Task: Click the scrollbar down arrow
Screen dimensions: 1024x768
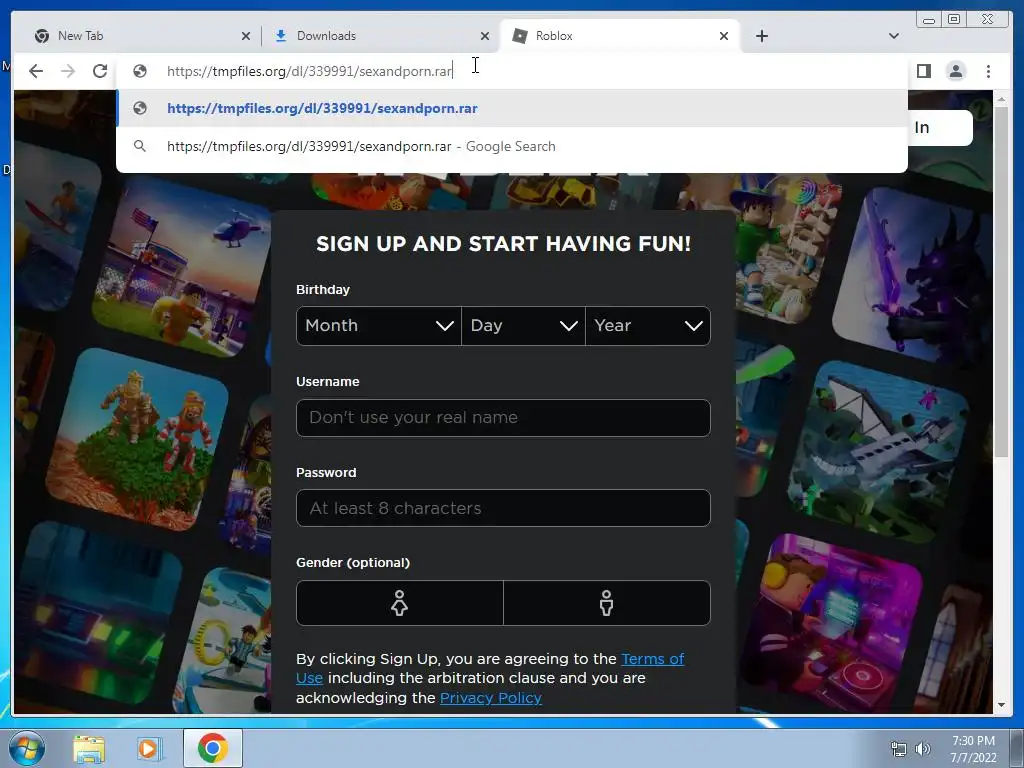Action: point(1000,705)
